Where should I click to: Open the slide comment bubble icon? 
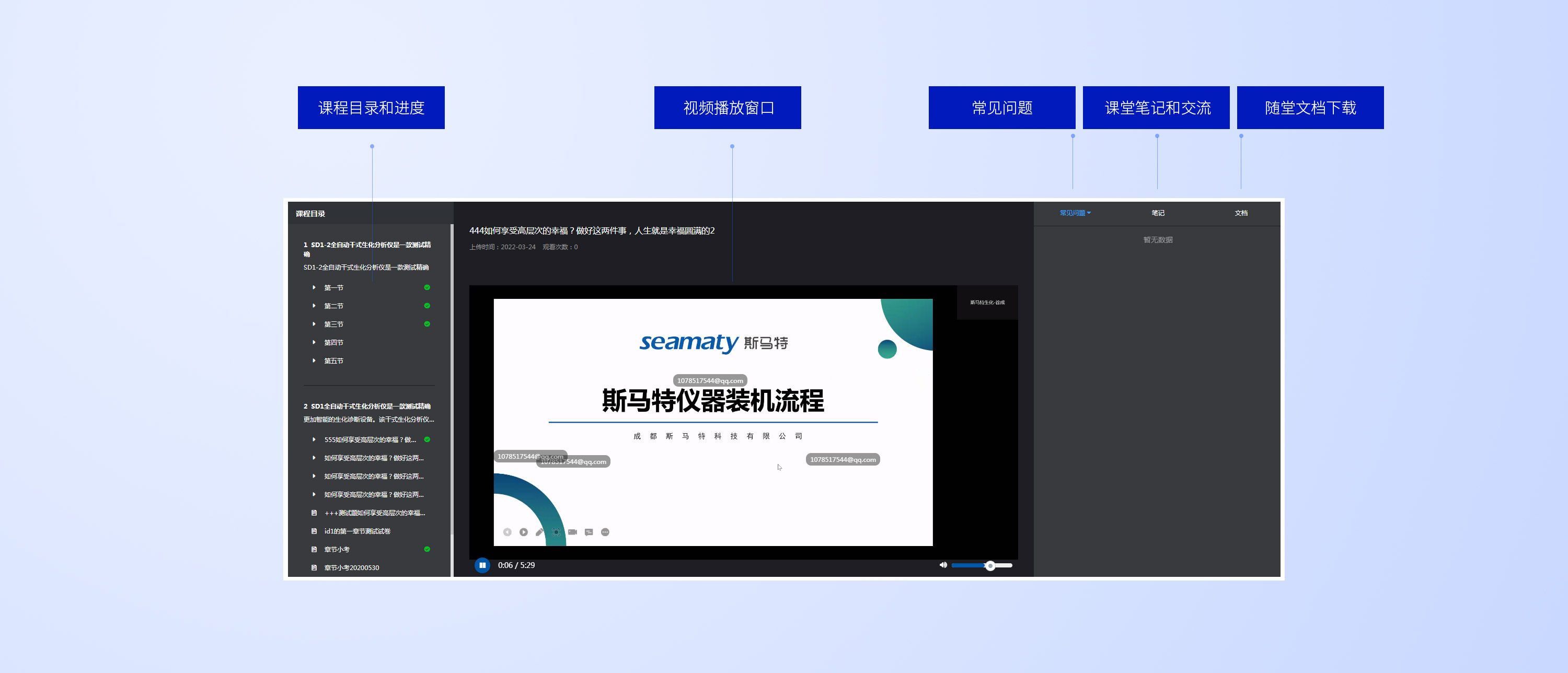click(x=589, y=532)
